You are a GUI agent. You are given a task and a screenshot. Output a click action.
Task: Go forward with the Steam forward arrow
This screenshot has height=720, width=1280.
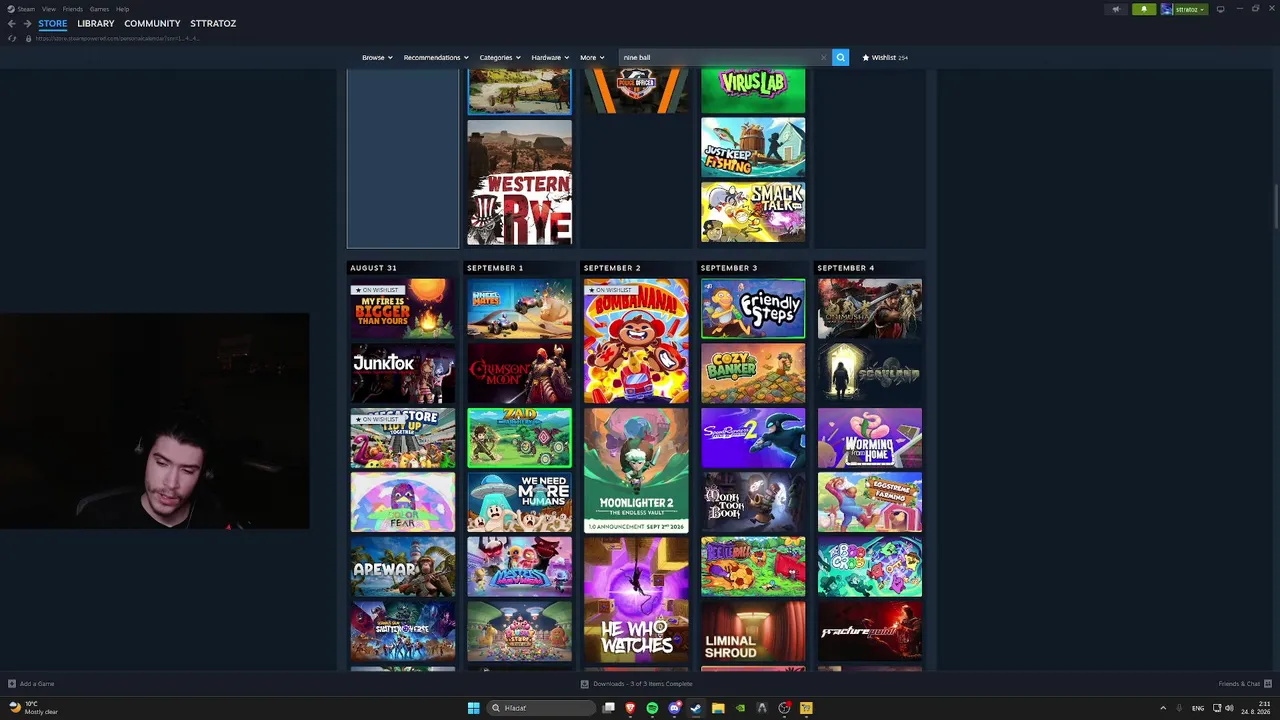pos(27,23)
